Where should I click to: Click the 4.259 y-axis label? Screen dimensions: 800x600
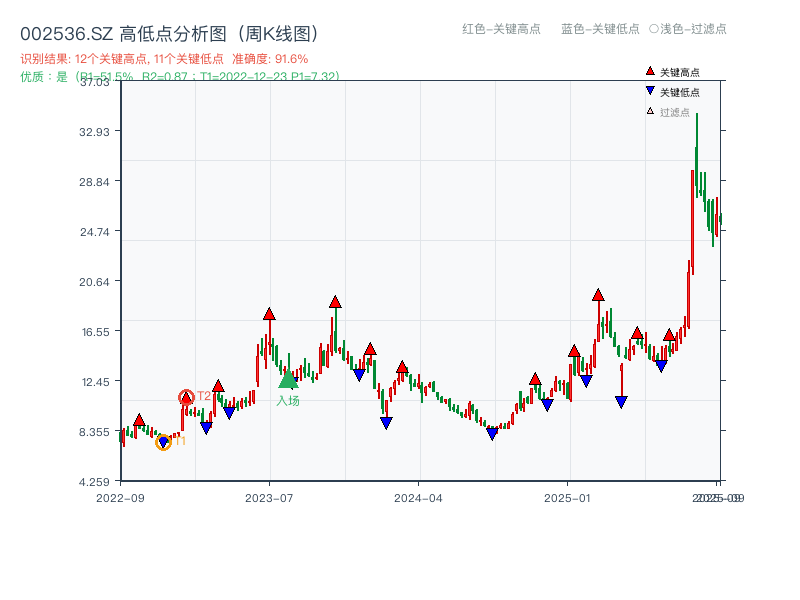click(94, 482)
